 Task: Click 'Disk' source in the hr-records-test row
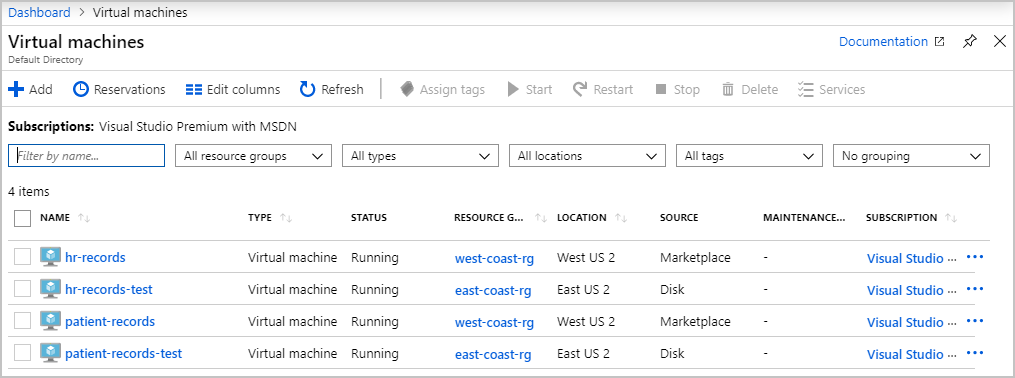[672, 289]
